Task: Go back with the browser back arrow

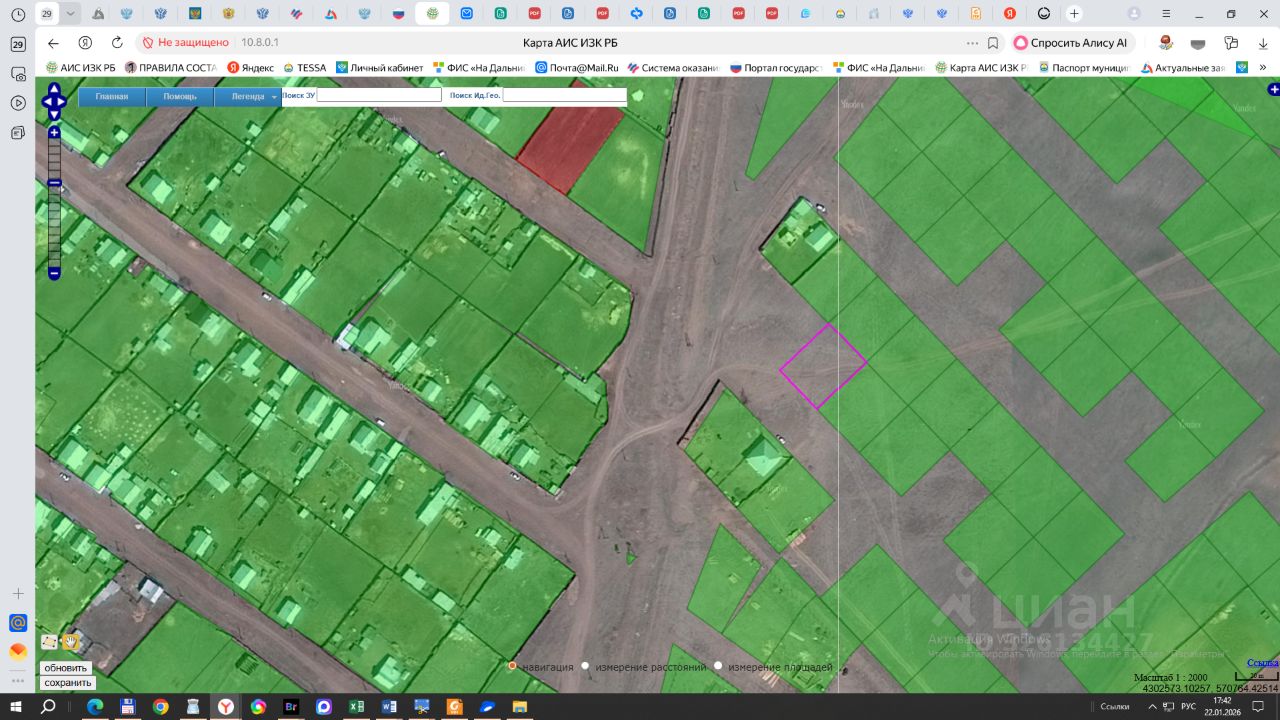Action: coord(53,43)
